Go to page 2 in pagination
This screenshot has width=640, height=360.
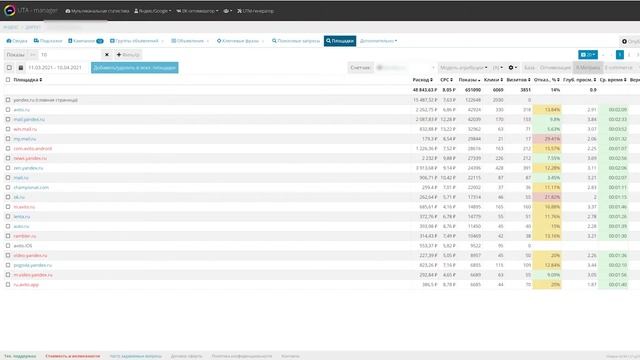pos(629,54)
